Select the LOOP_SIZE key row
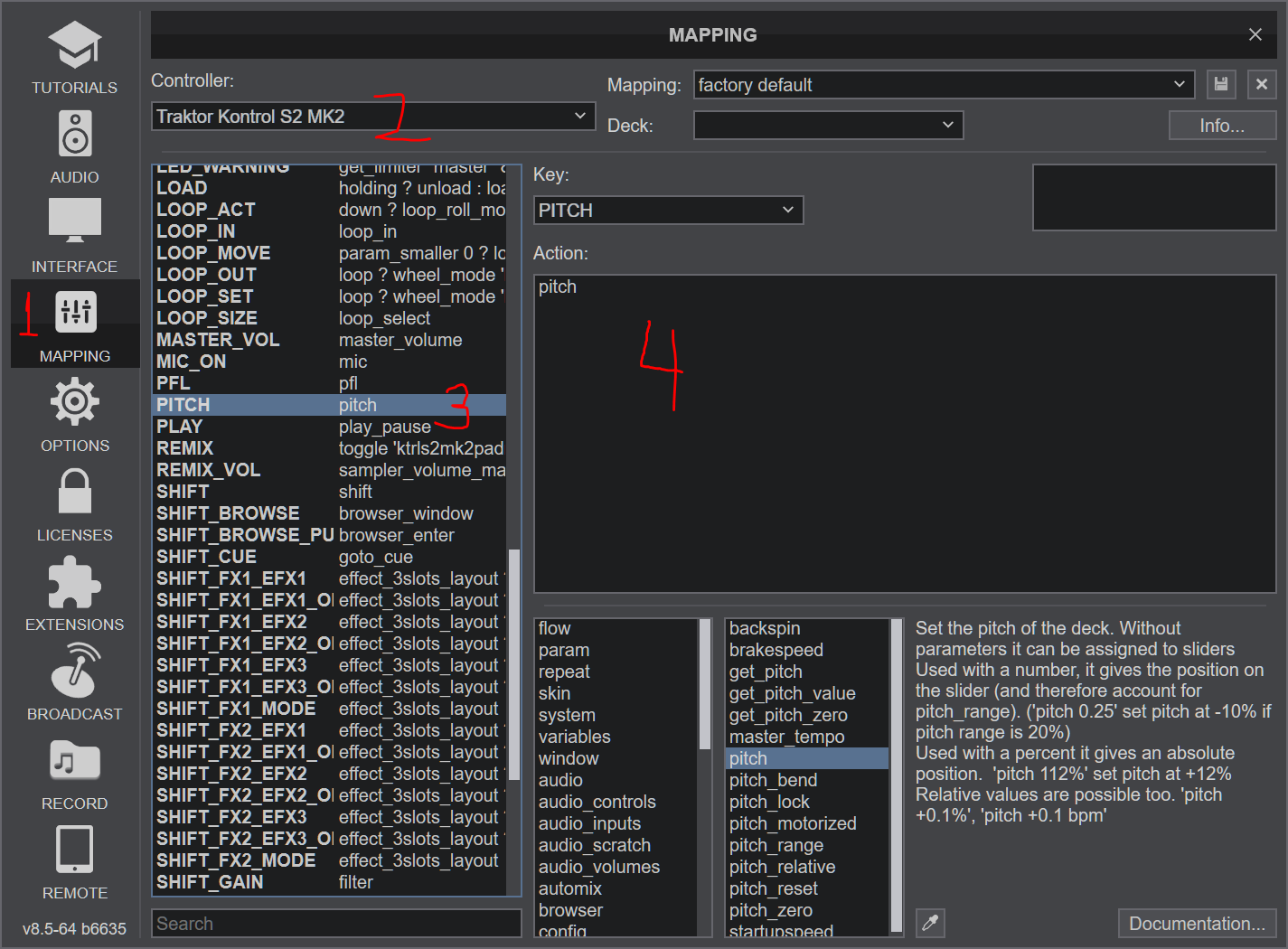Screen dimensions: 1288x949 point(330,318)
